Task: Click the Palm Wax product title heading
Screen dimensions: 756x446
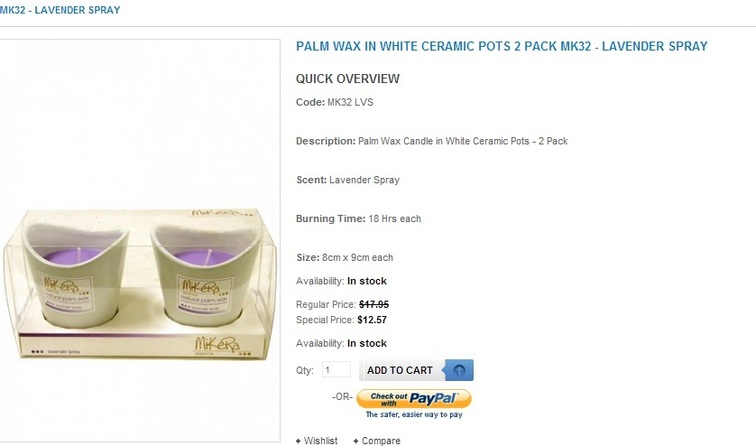Action: pos(501,46)
